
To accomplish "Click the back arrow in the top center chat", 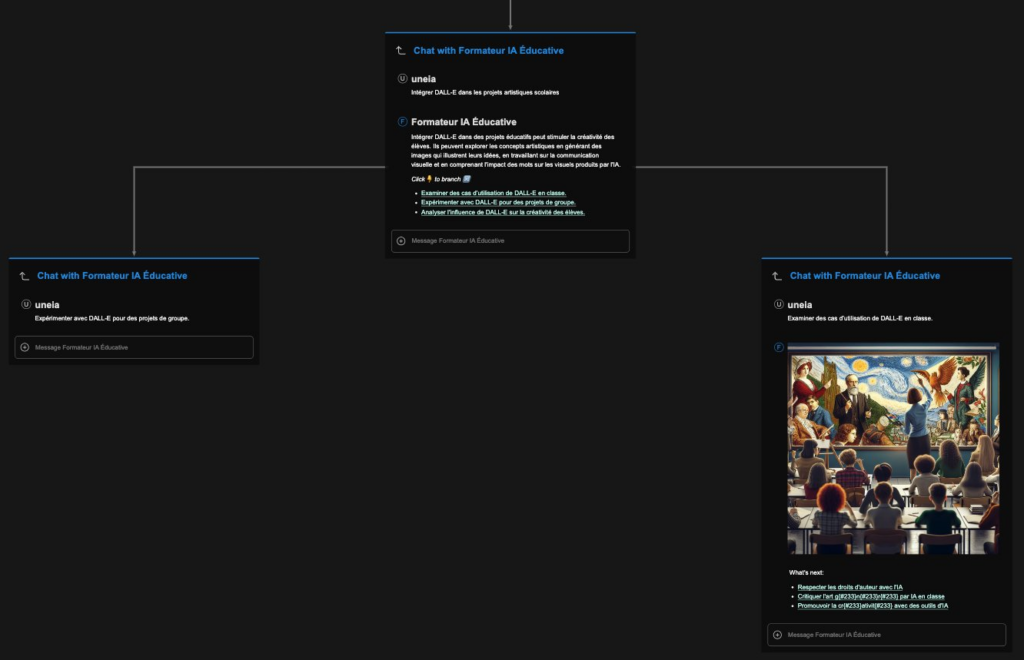I will 401,50.
